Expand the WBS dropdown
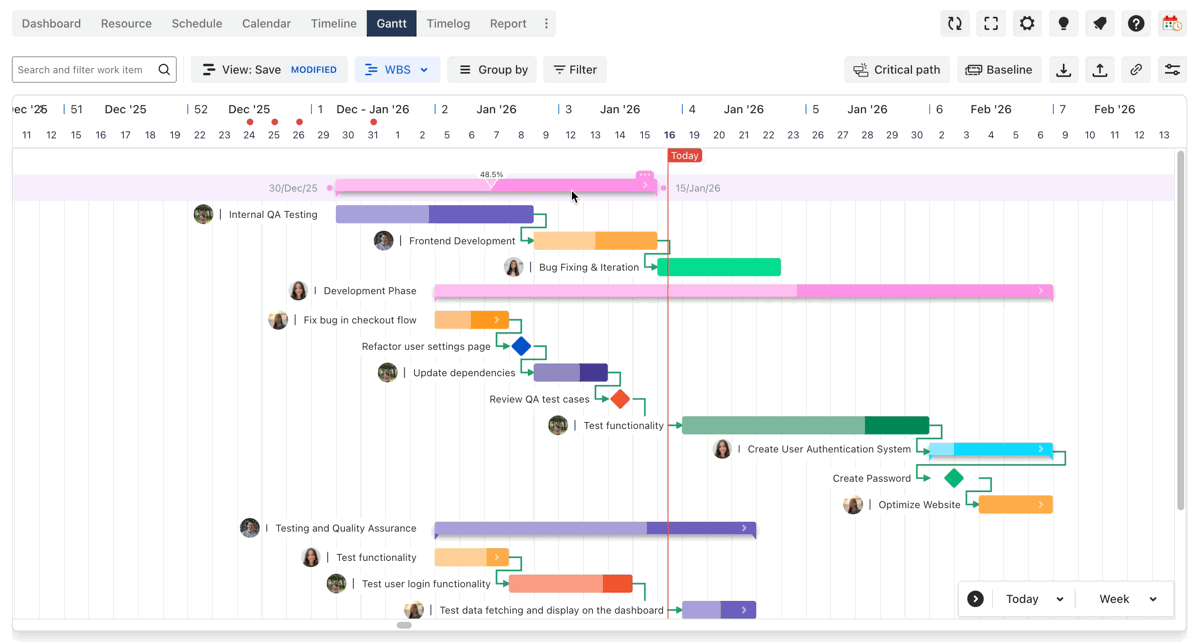This screenshot has height=642, width=1200. tap(397, 70)
